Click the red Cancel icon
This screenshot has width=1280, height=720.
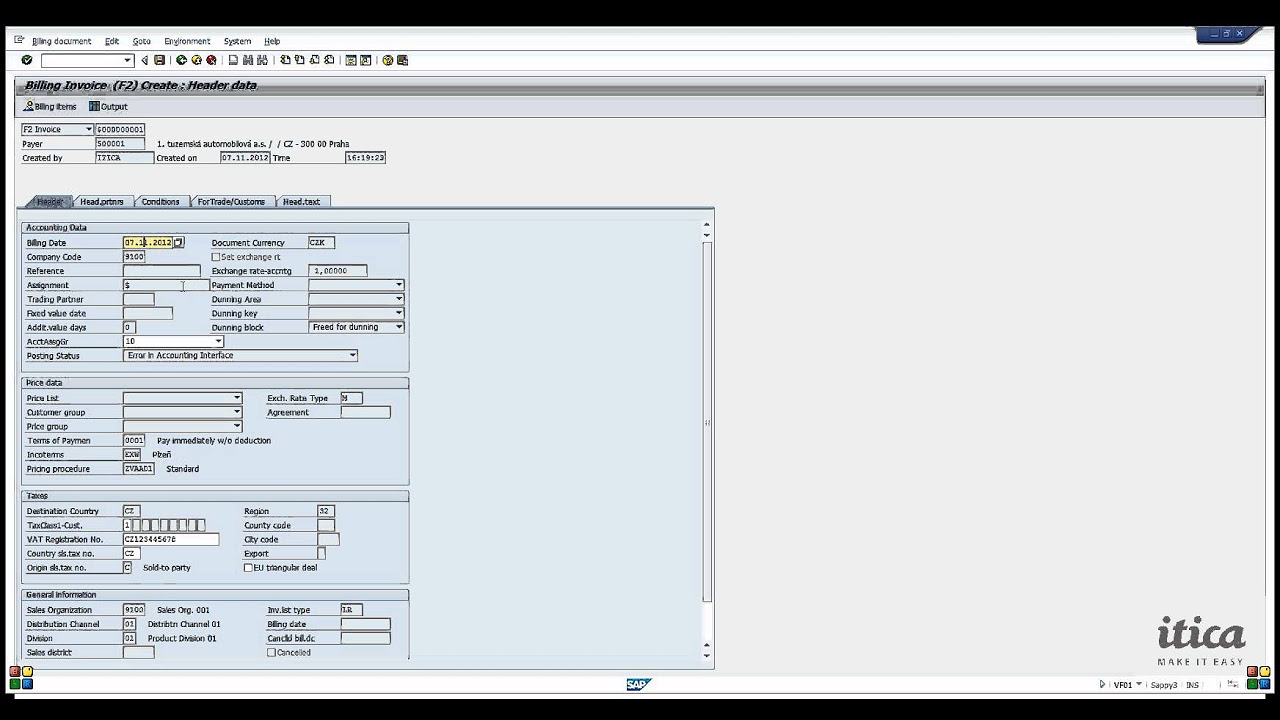tap(211, 60)
